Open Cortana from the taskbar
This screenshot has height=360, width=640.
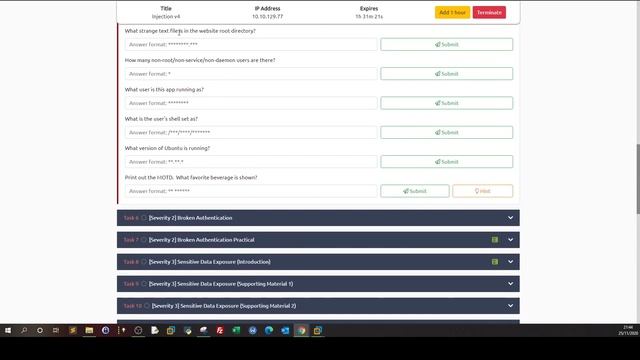pyautogui.click(x=40, y=331)
